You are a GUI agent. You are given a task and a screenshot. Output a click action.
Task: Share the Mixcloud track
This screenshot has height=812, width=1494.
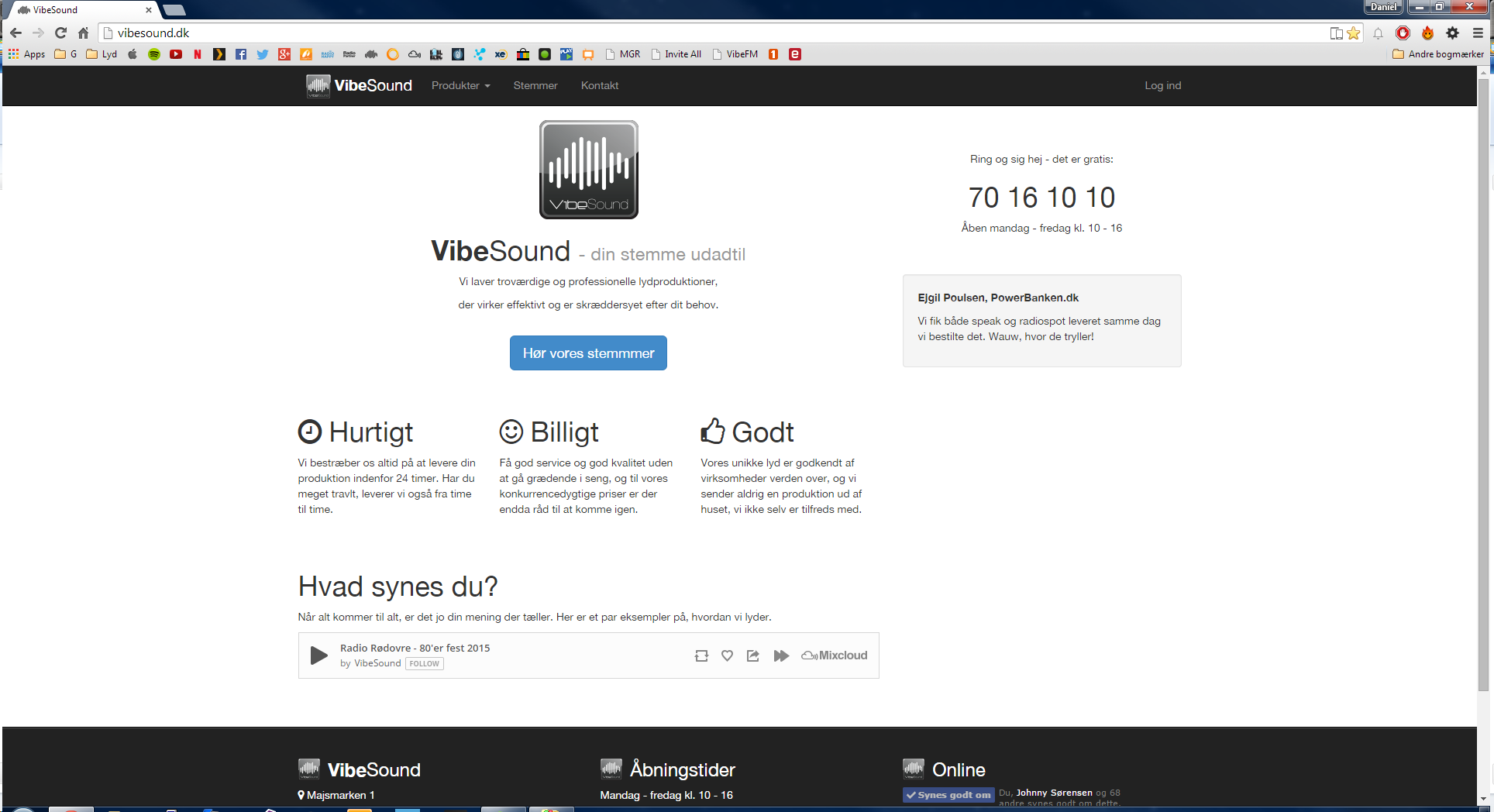752,655
